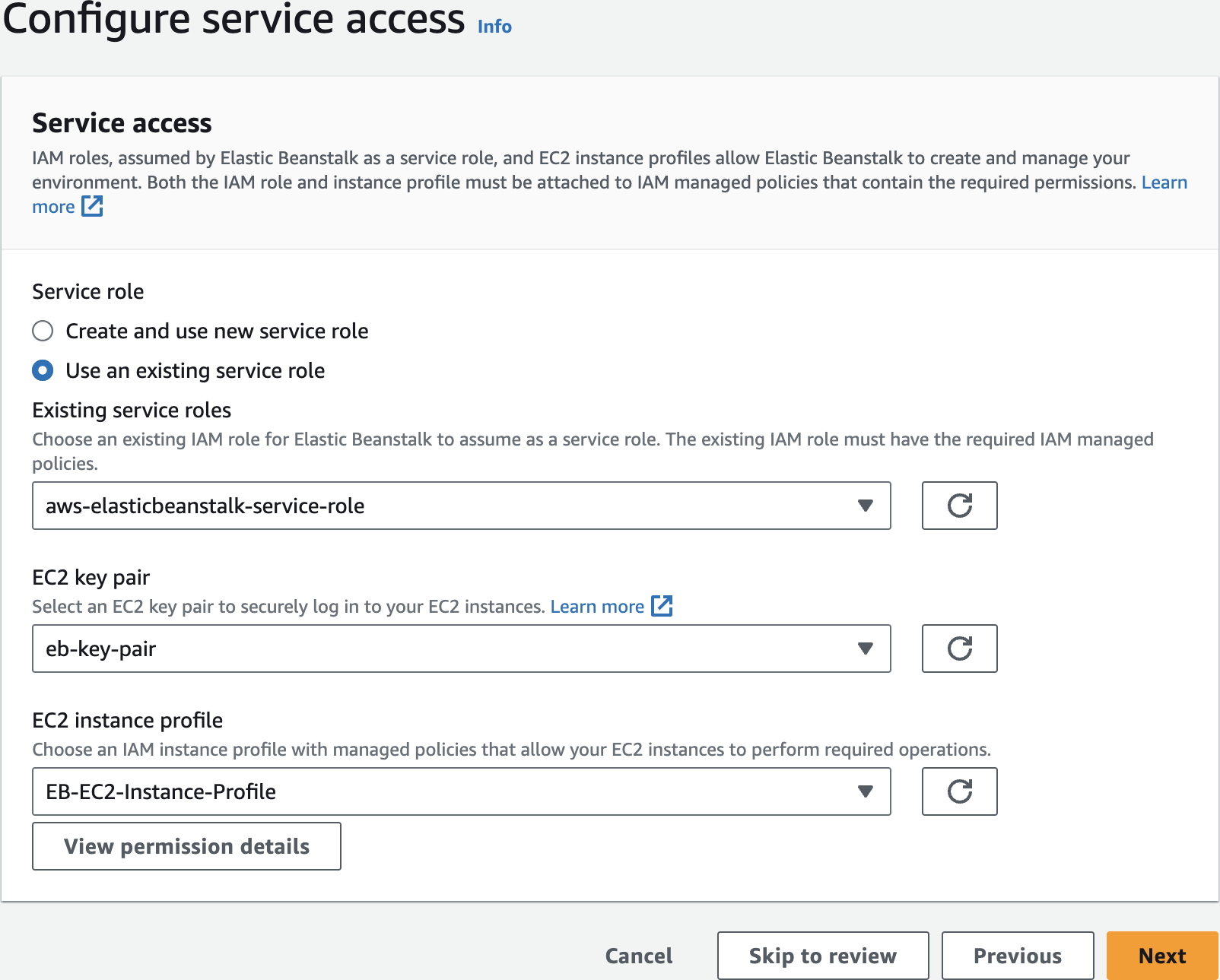
Task: Click Skip to review
Action: pyautogui.click(x=822, y=956)
